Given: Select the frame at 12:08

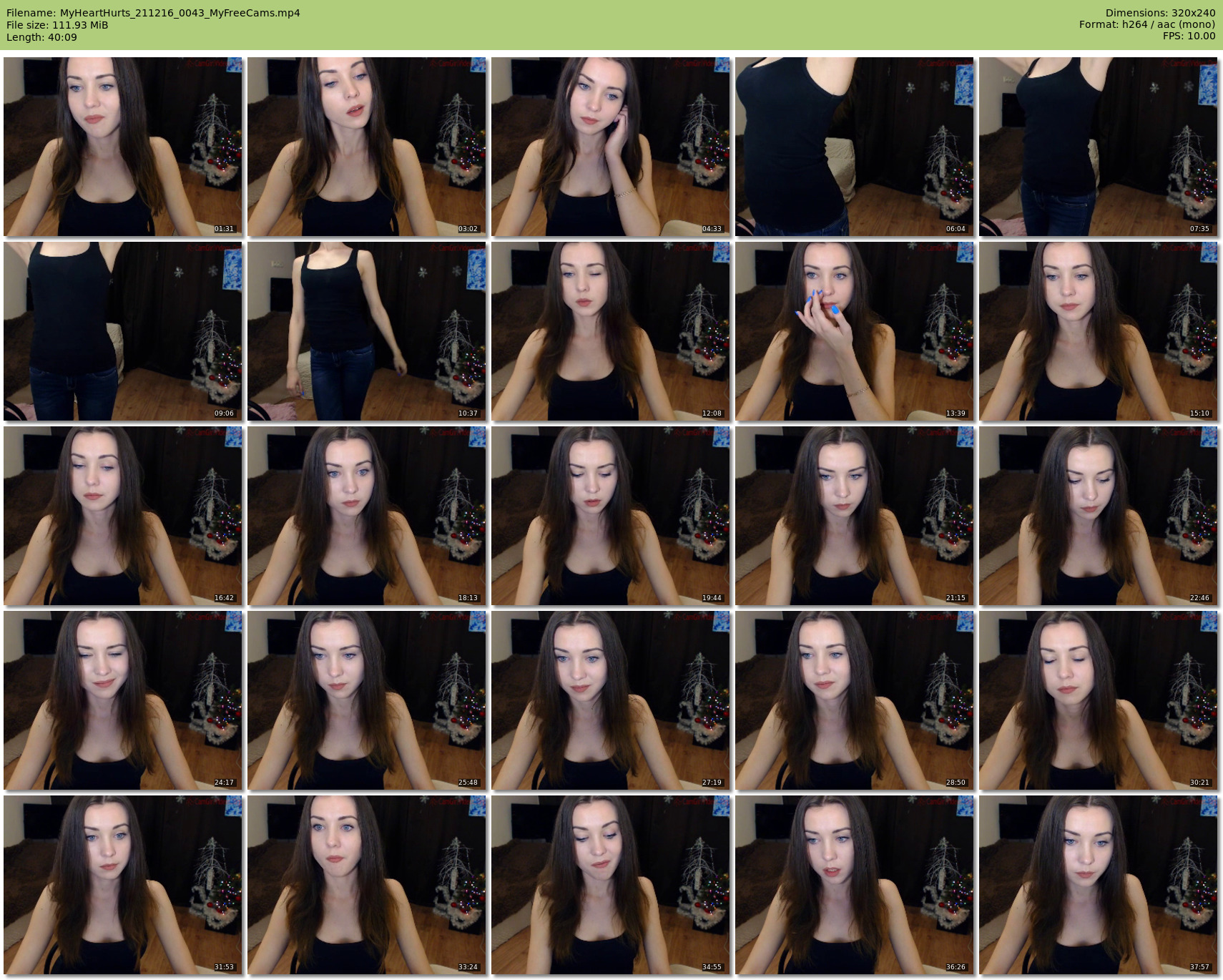Looking at the screenshot, I should 611,331.
